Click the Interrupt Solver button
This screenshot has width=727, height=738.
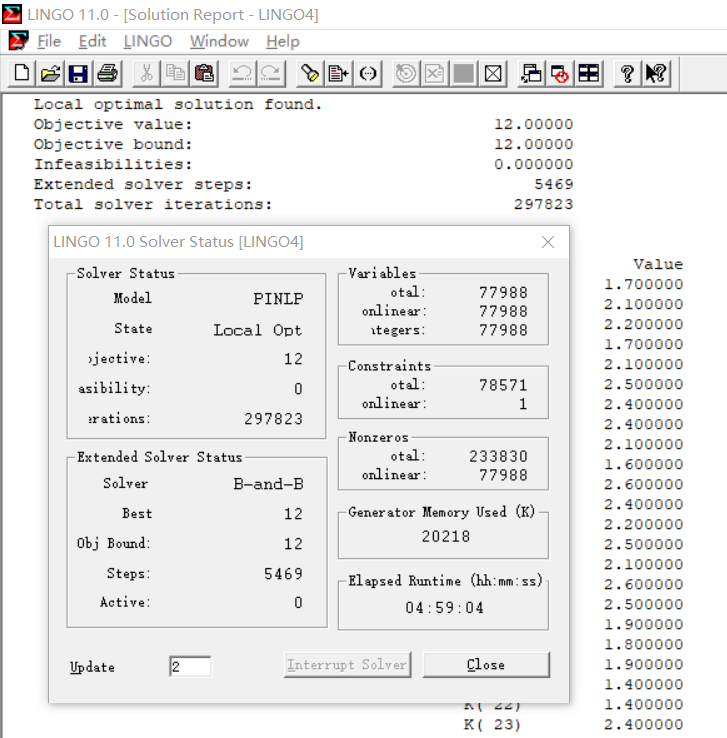coord(347,665)
